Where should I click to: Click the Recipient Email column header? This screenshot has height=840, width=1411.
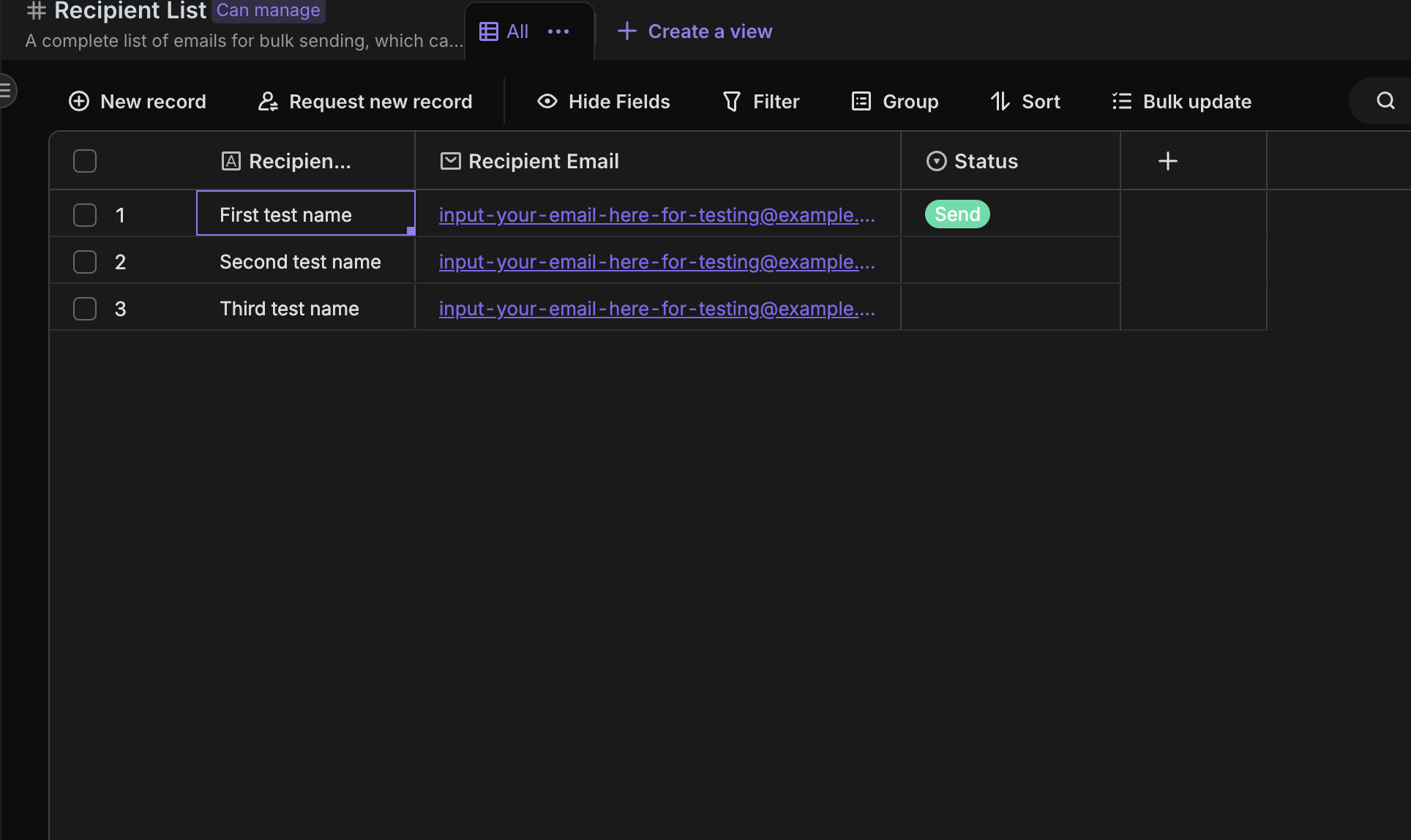658,161
